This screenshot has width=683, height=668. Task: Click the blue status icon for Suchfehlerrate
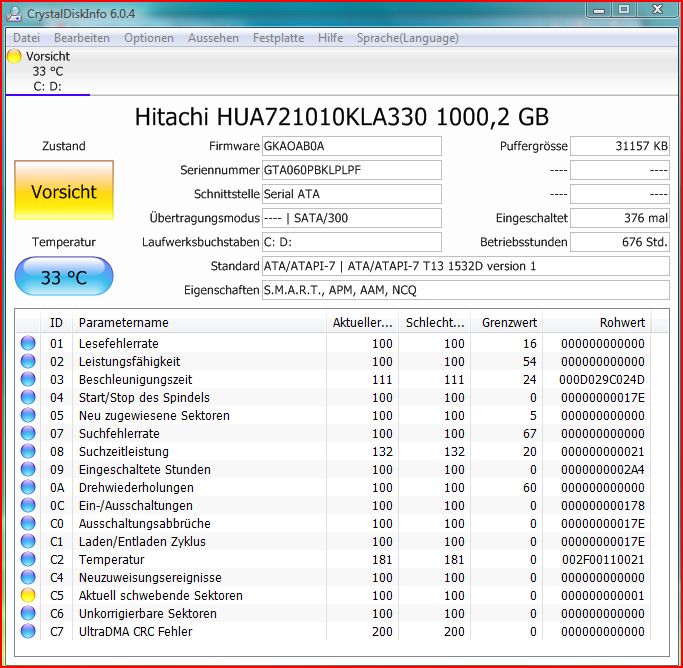pyautogui.click(x=28, y=433)
